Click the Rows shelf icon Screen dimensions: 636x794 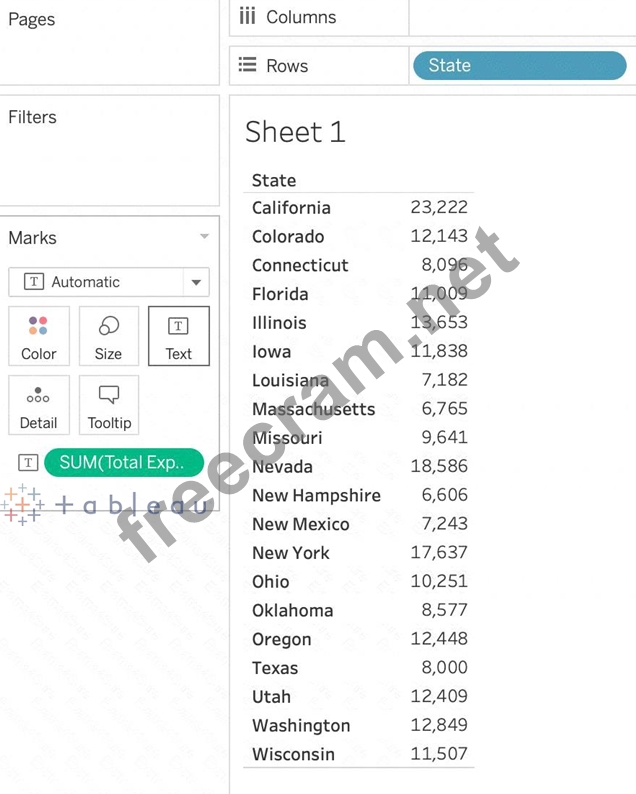[x=248, y=66]
